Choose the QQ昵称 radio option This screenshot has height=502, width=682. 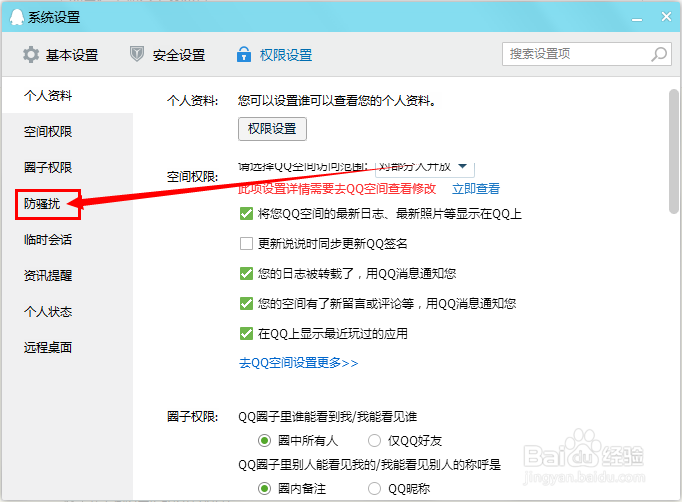[x=374, y=489]
